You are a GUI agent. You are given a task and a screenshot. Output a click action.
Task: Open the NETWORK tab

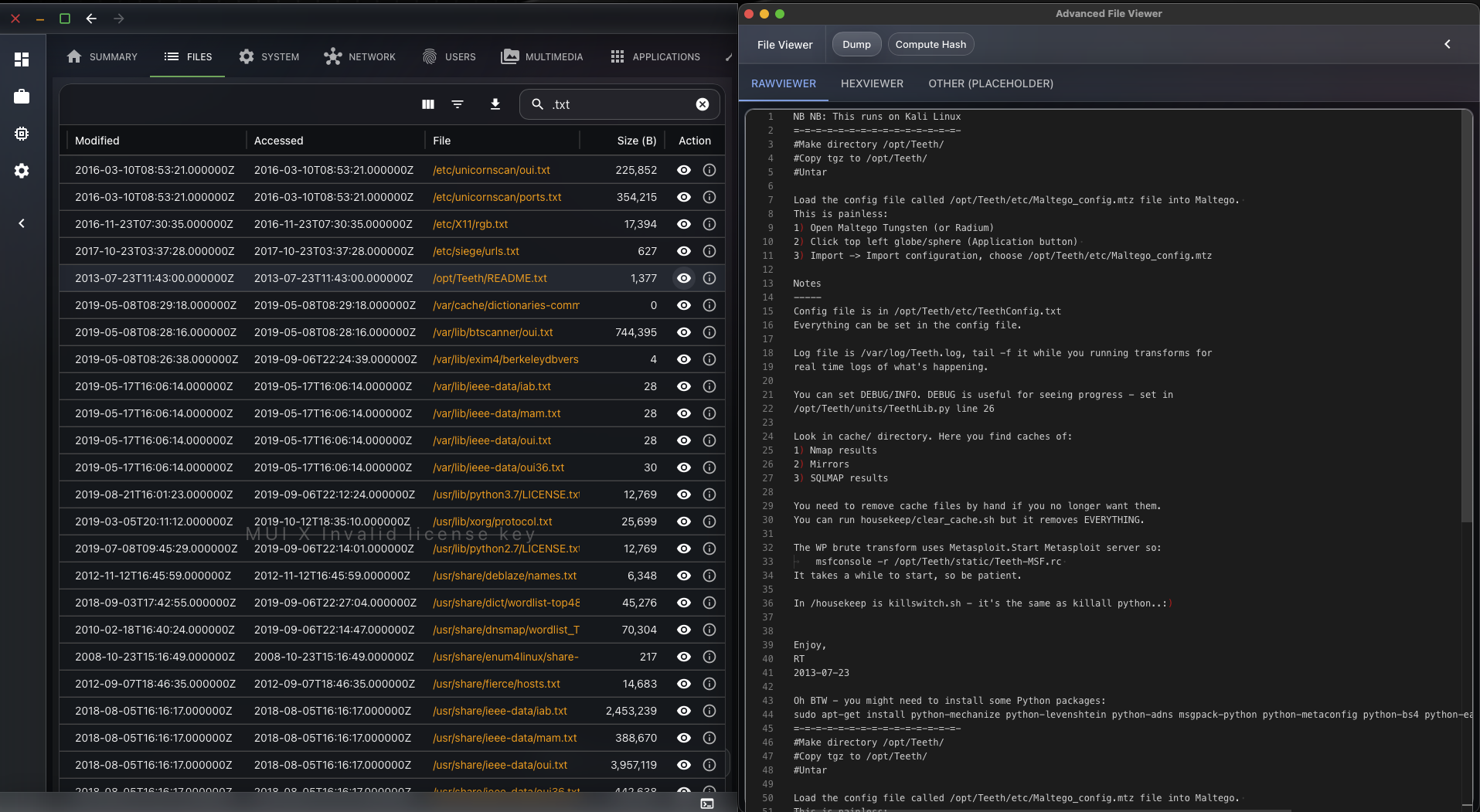360,56
